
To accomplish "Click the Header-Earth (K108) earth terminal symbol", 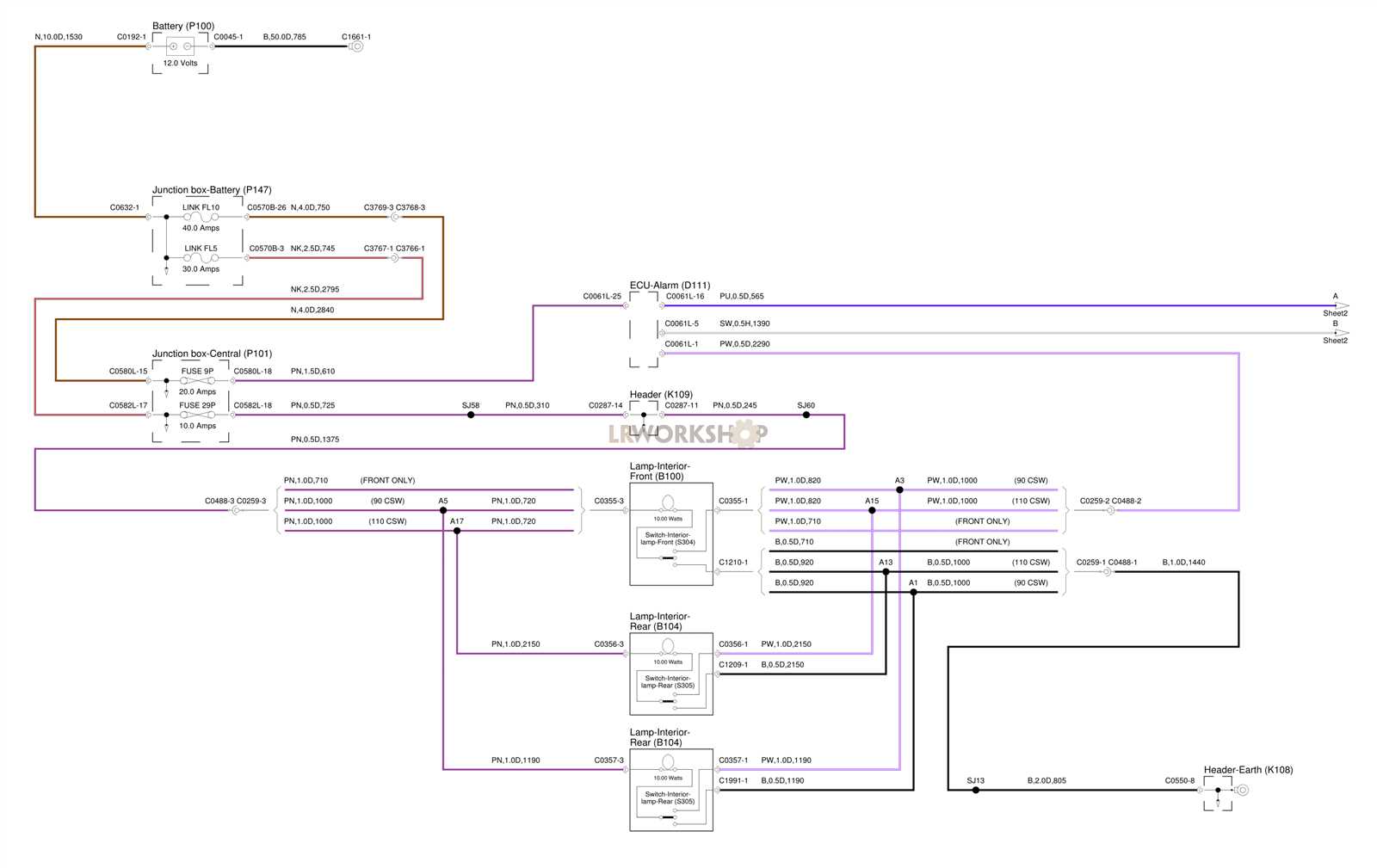I will [1241, 790].
